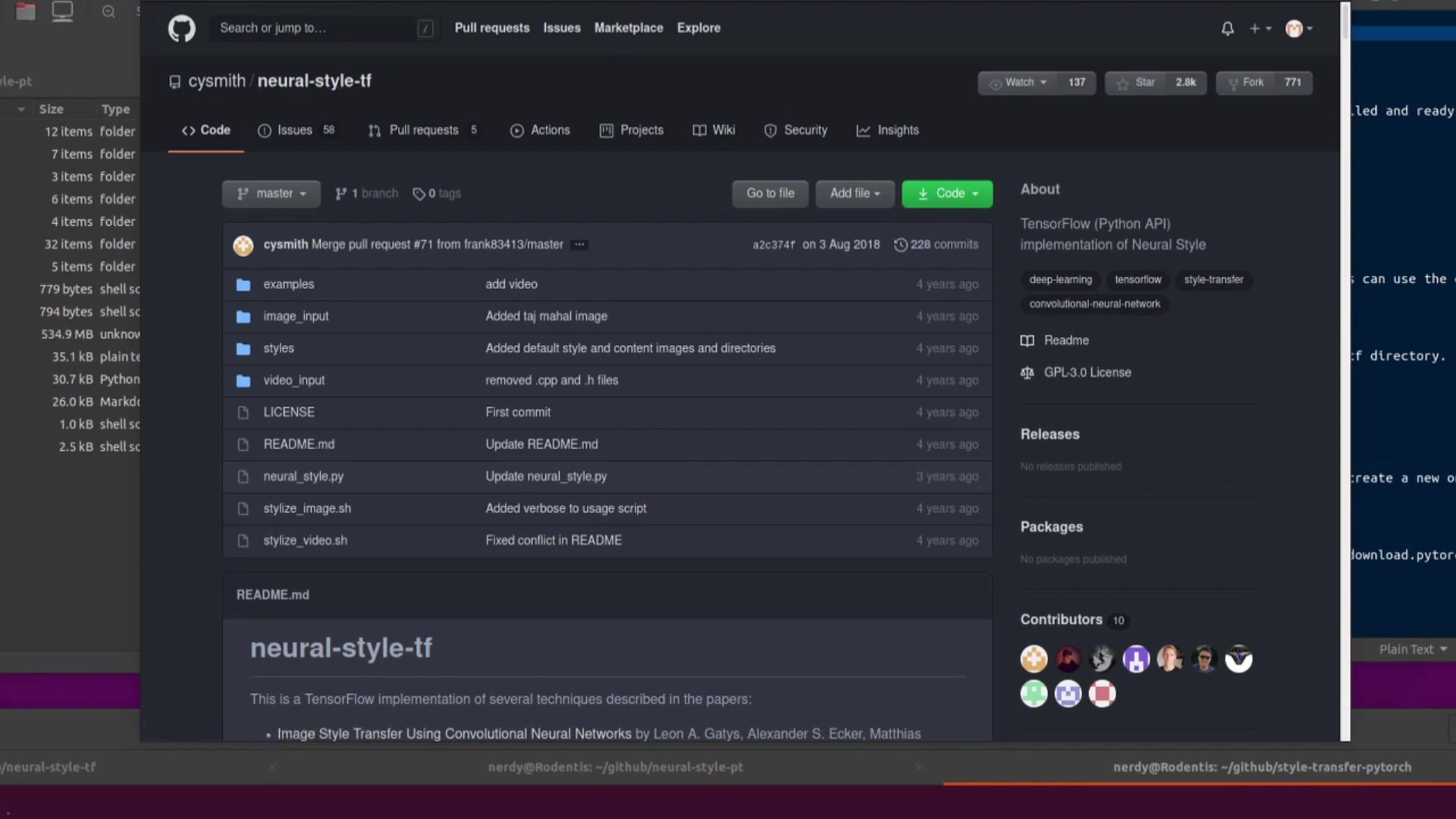Open commit hash a2c374f
Image resolution: width=1456 pixels, height=819 pixels.
tap(773, 245)
